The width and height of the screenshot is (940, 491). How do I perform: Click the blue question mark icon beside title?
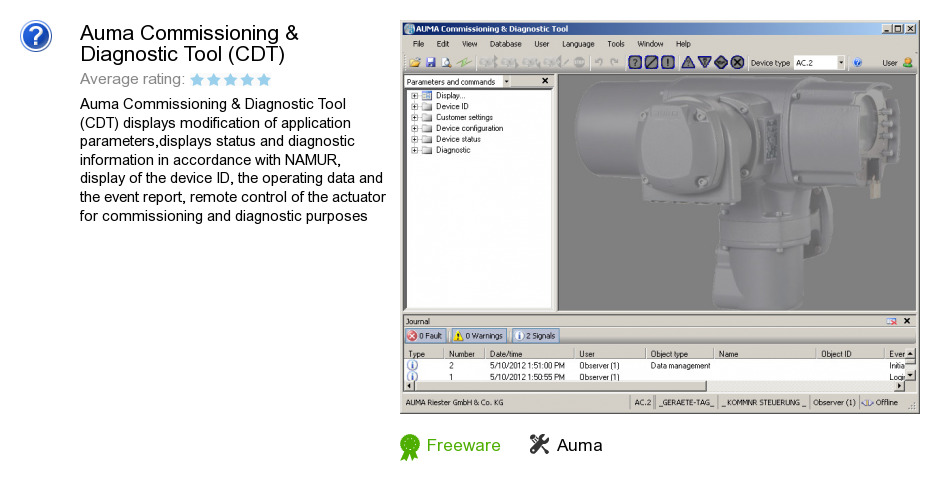tap(36, 36)
